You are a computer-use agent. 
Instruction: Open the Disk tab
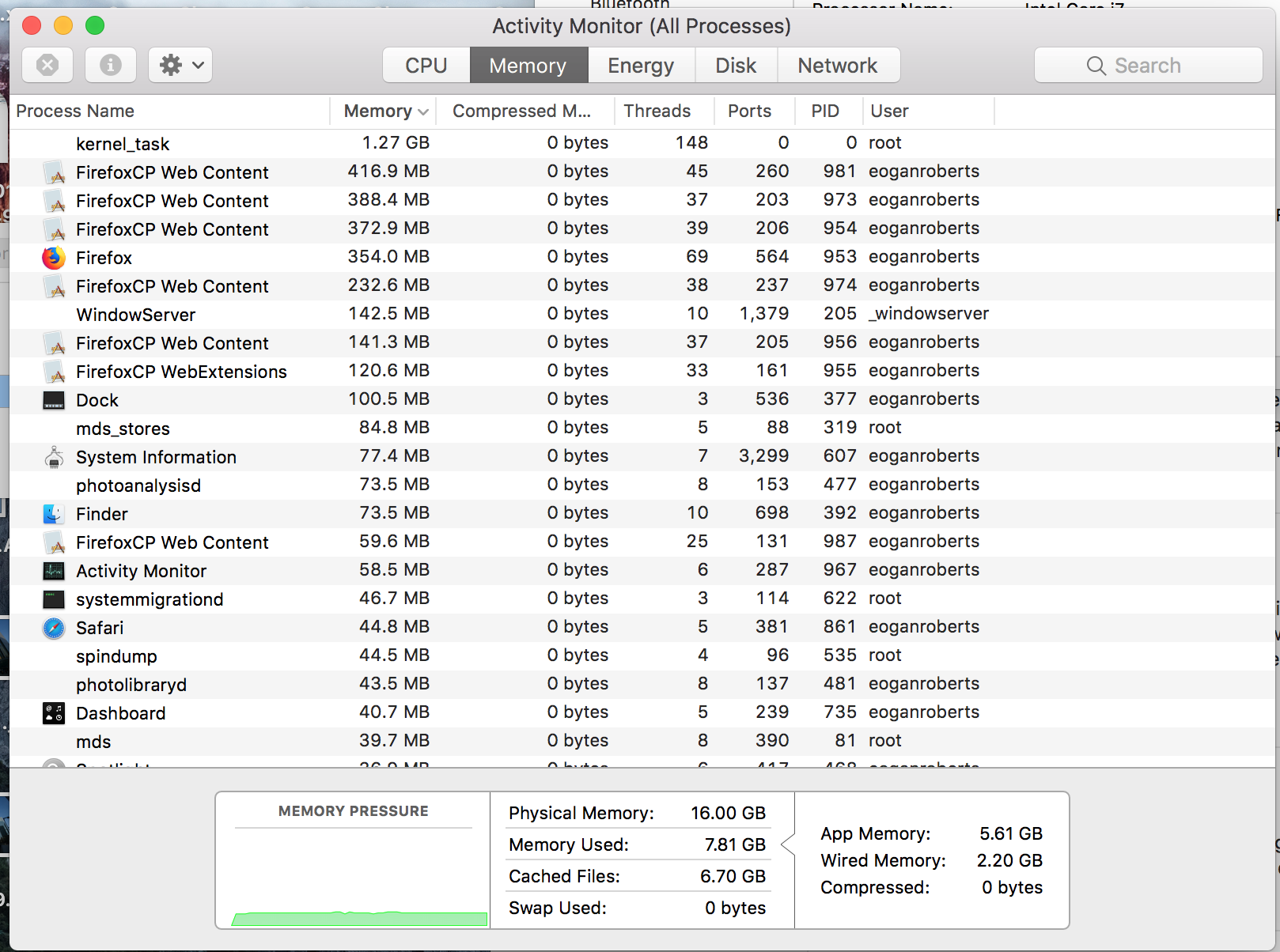(736, 65)
